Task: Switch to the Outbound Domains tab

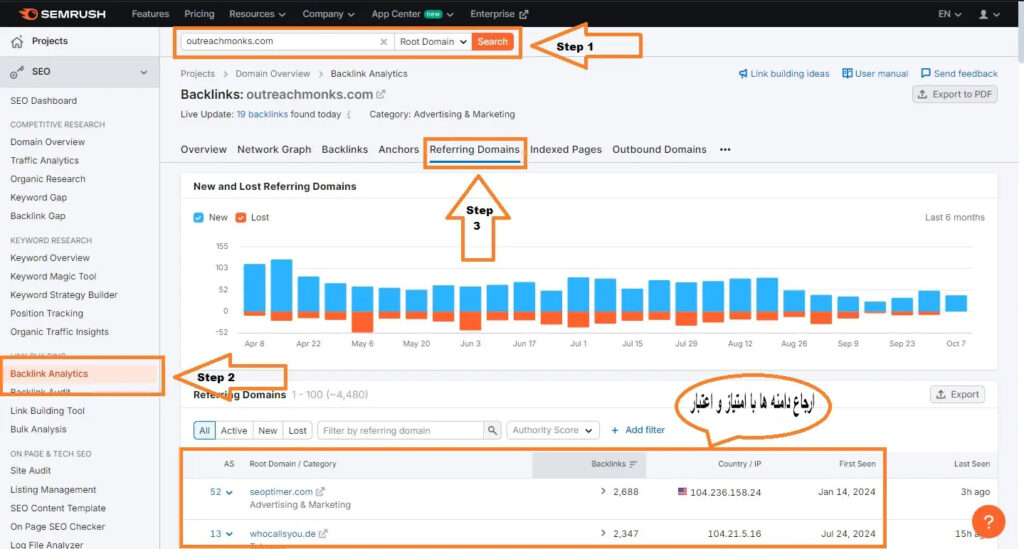Action: pos(659,149)
